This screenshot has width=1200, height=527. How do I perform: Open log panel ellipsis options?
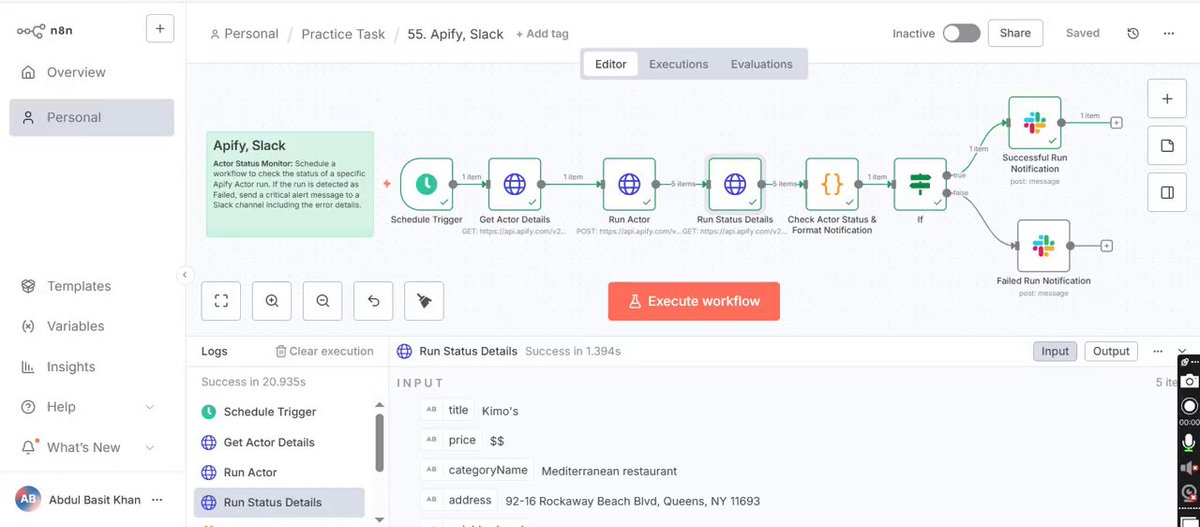pos(1158,351)
